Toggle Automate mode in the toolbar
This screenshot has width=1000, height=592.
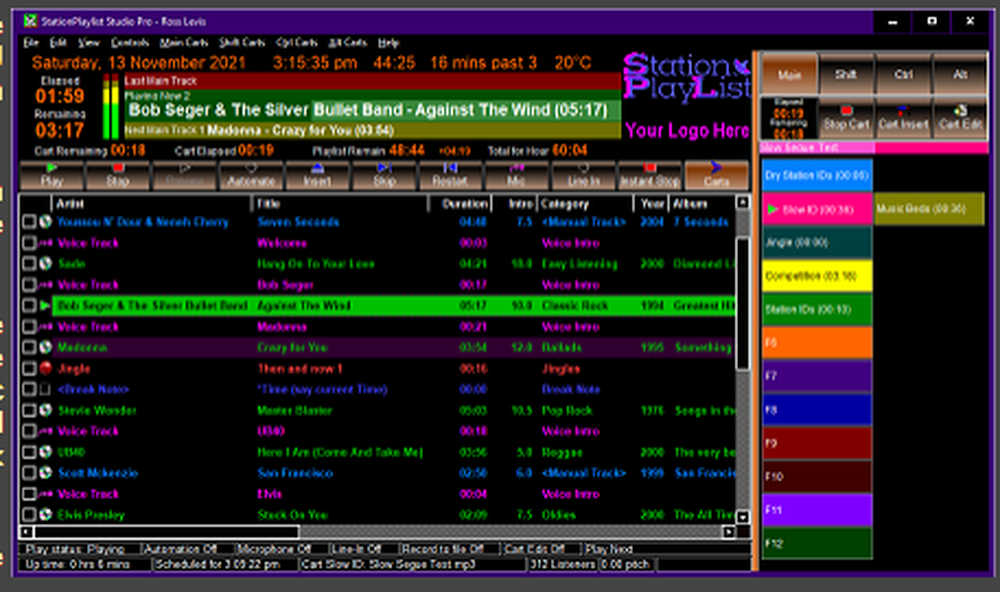pos(251,175)
